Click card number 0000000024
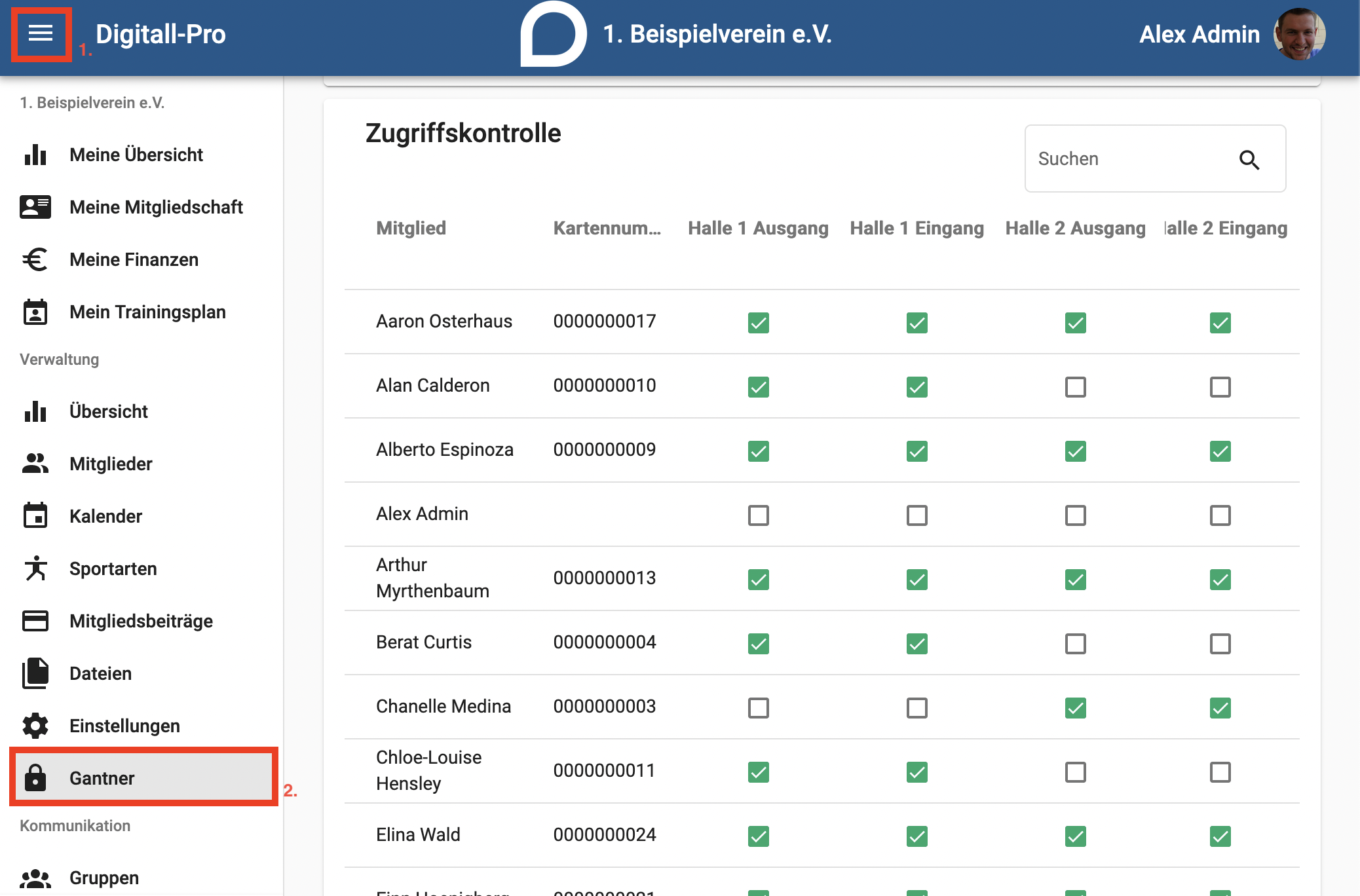 pos(605,834)
